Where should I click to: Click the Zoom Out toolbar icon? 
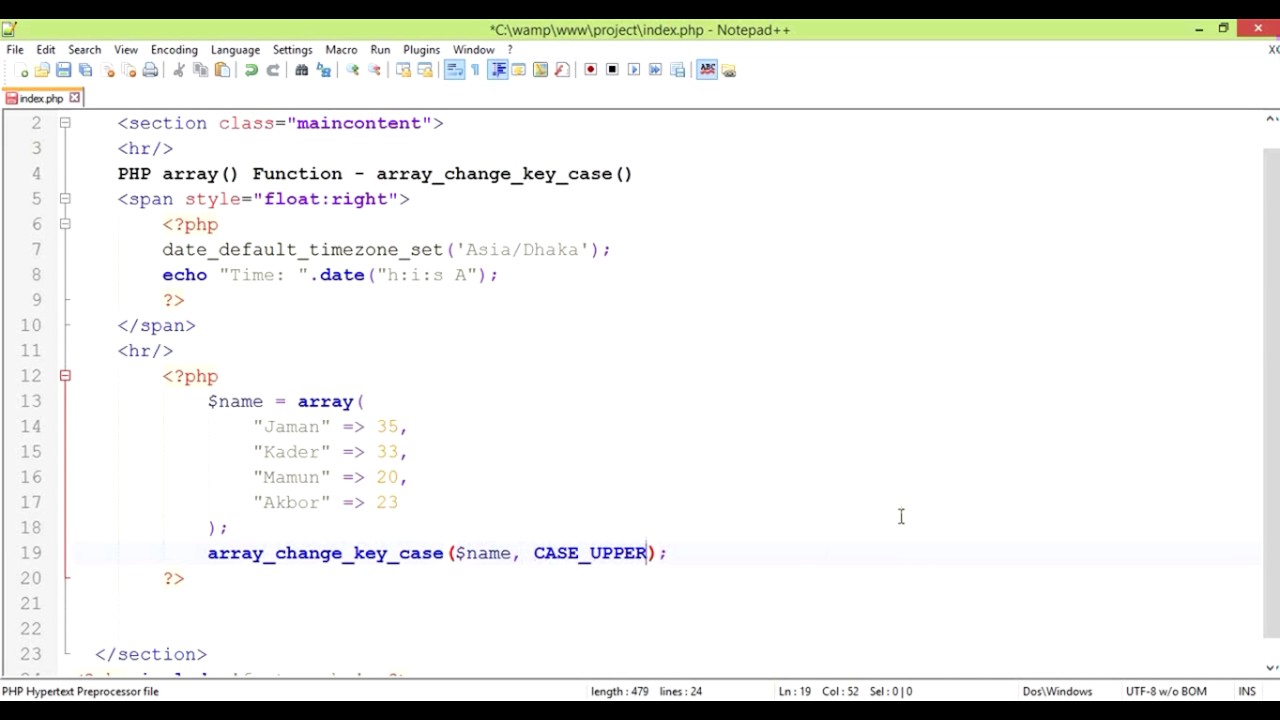pyautogui.click(x=374, y=70)
